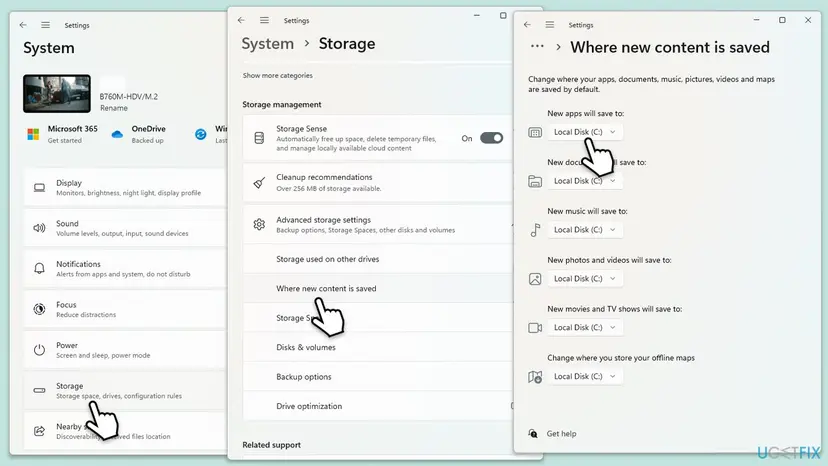Image resolution: width=828 pixels, height=466 pixels.
Task: Minimize the Where new content window
Action: pyautogui.click(x=756, y=20)
